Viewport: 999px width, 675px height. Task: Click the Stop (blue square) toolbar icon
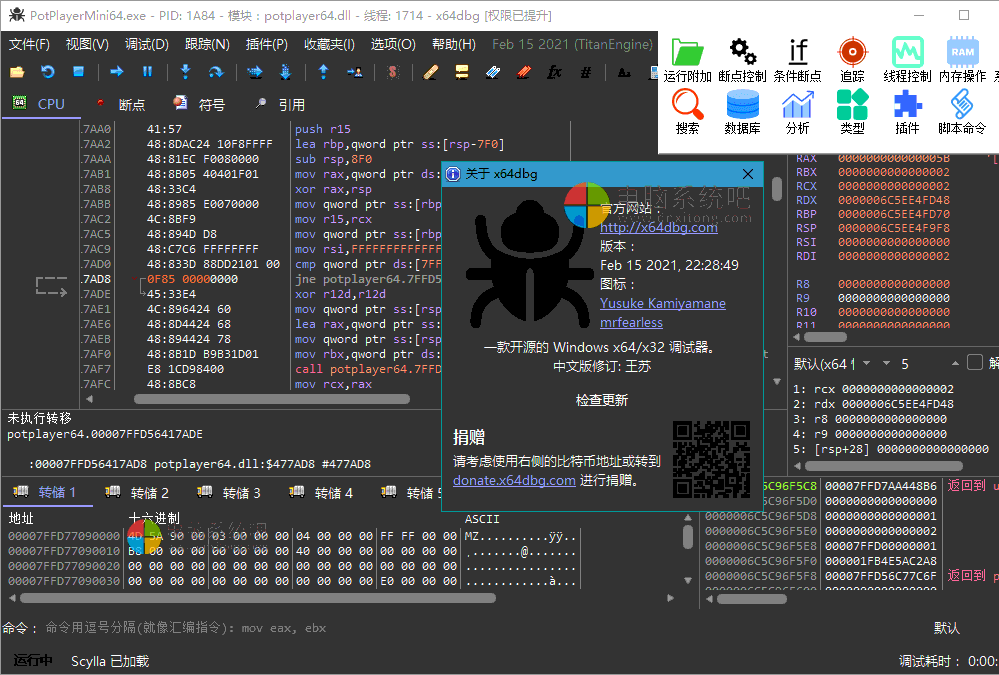78,72
